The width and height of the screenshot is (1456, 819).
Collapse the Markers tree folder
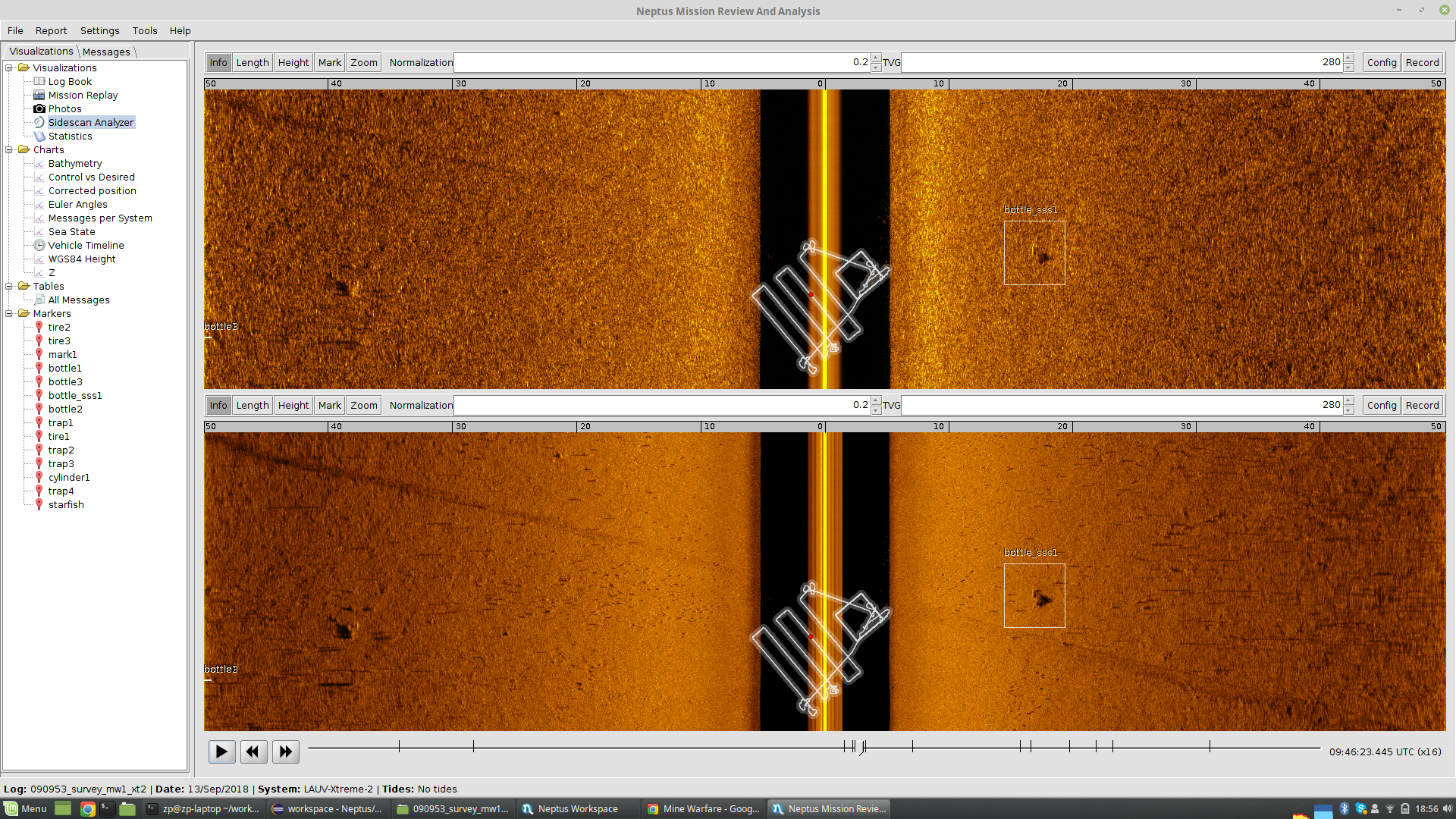pos(9,313)
